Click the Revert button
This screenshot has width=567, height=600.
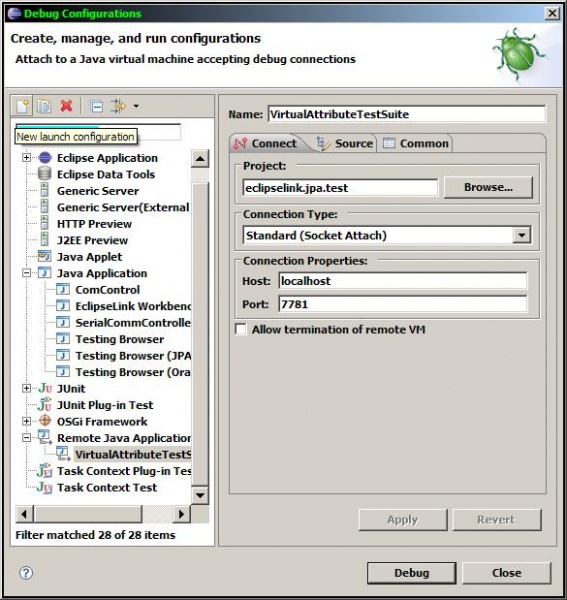pos(497,520)
